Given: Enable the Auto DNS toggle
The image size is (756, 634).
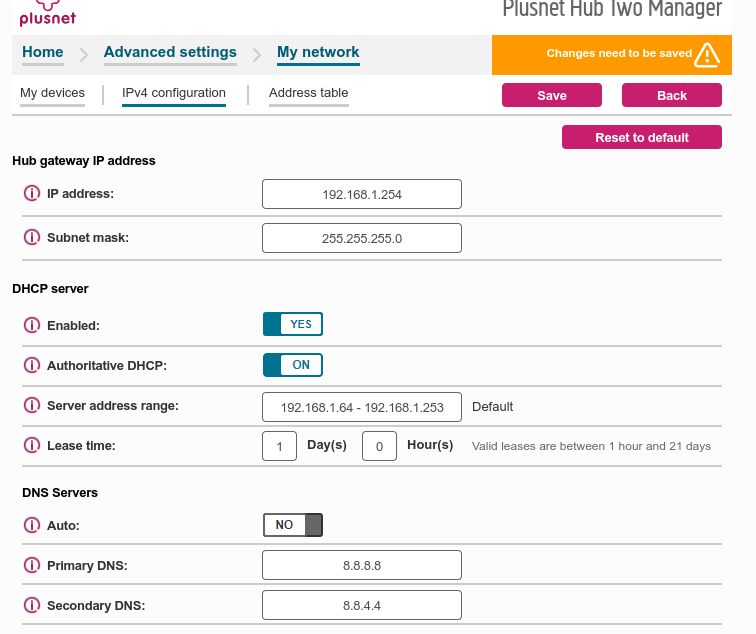Looking at the screenshot, I should pos(292,525).
